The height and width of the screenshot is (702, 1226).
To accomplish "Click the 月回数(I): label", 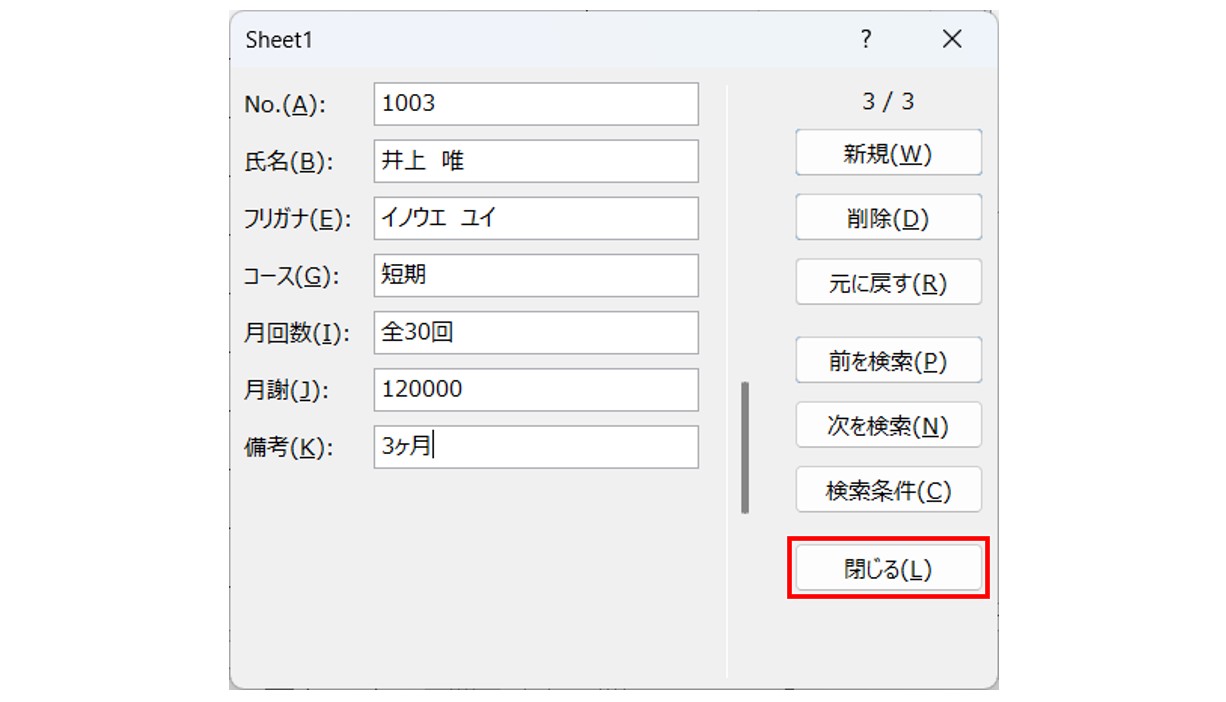I will point(298,333).
